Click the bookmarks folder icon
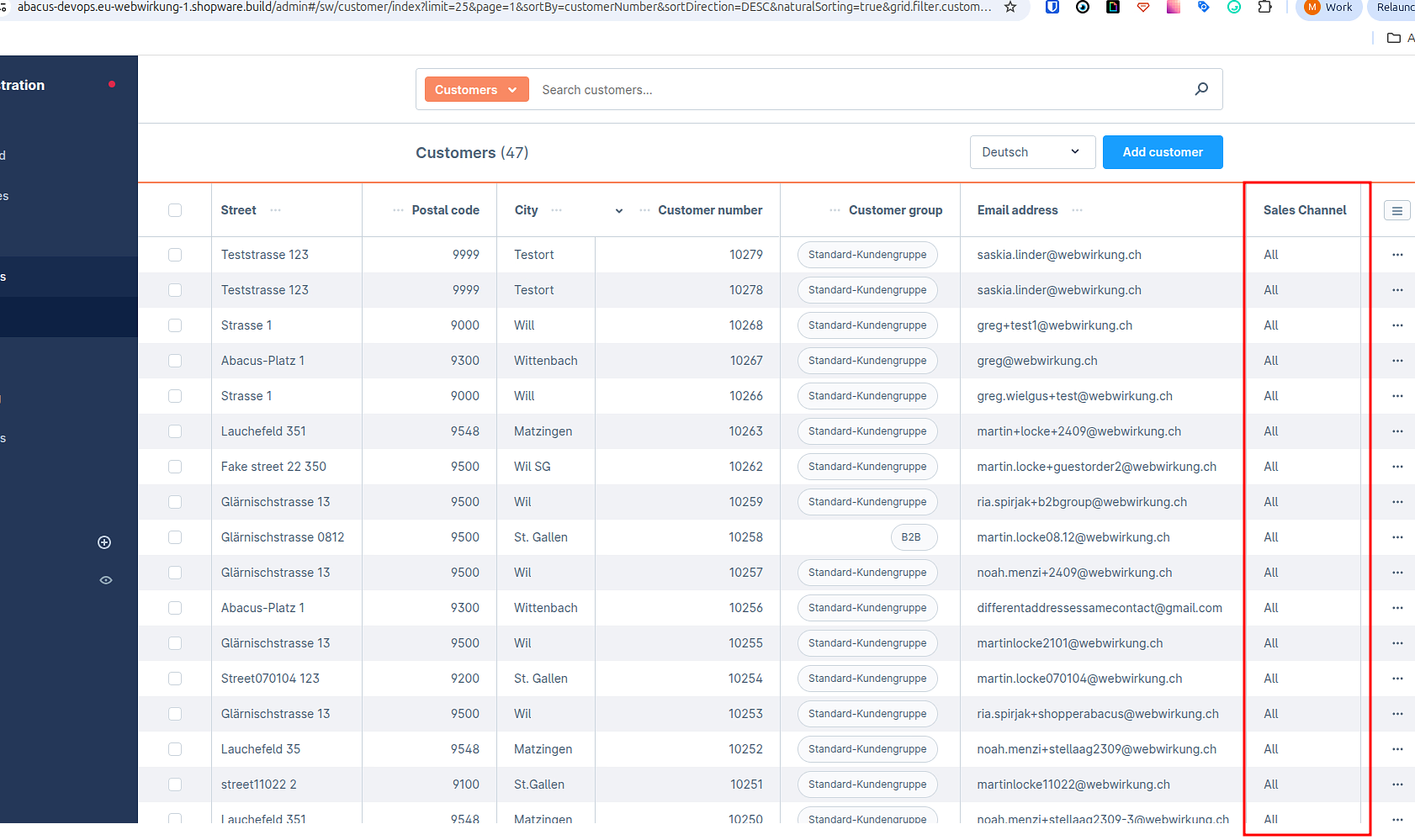 tap(1394, 38)
